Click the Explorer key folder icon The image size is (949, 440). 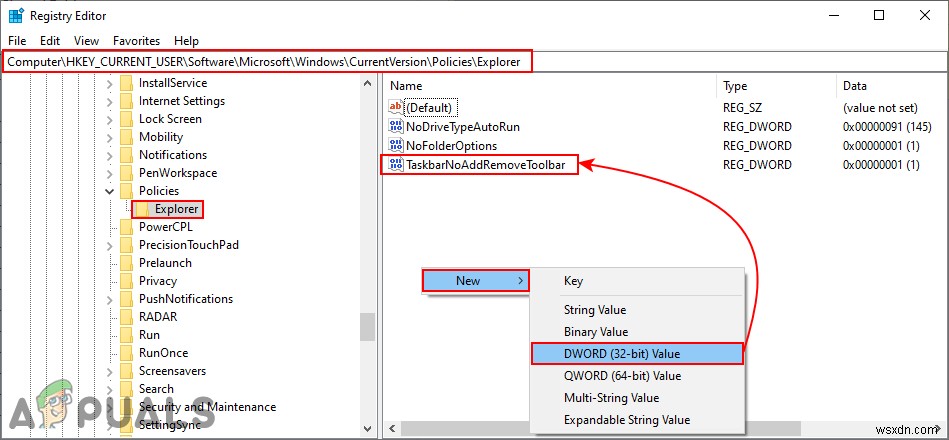142,209
